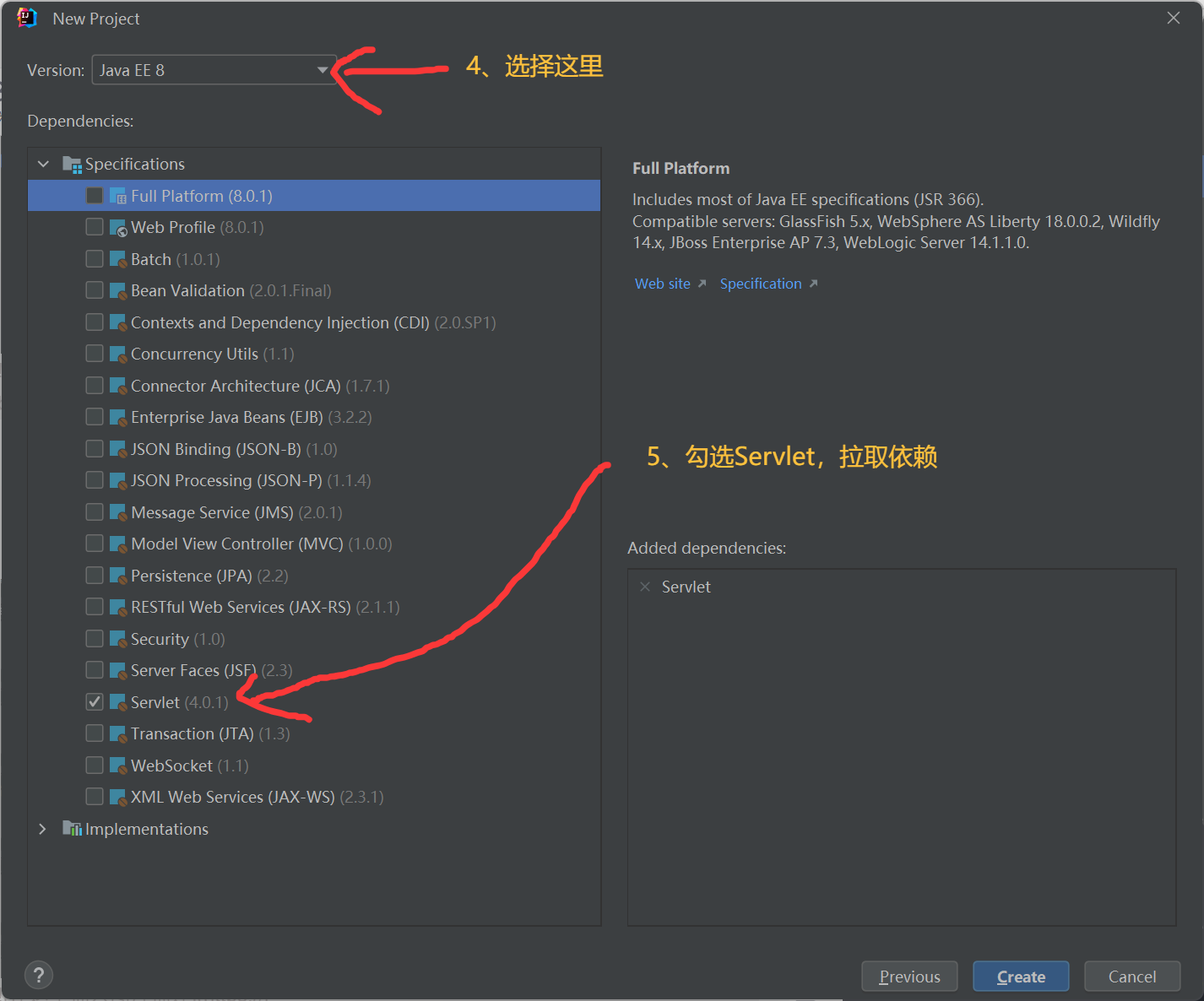Image resolution: width=1204 pixels, height=1001 pixels.
Task: Enable the Model View Controller checkbox
Action: 95,544
